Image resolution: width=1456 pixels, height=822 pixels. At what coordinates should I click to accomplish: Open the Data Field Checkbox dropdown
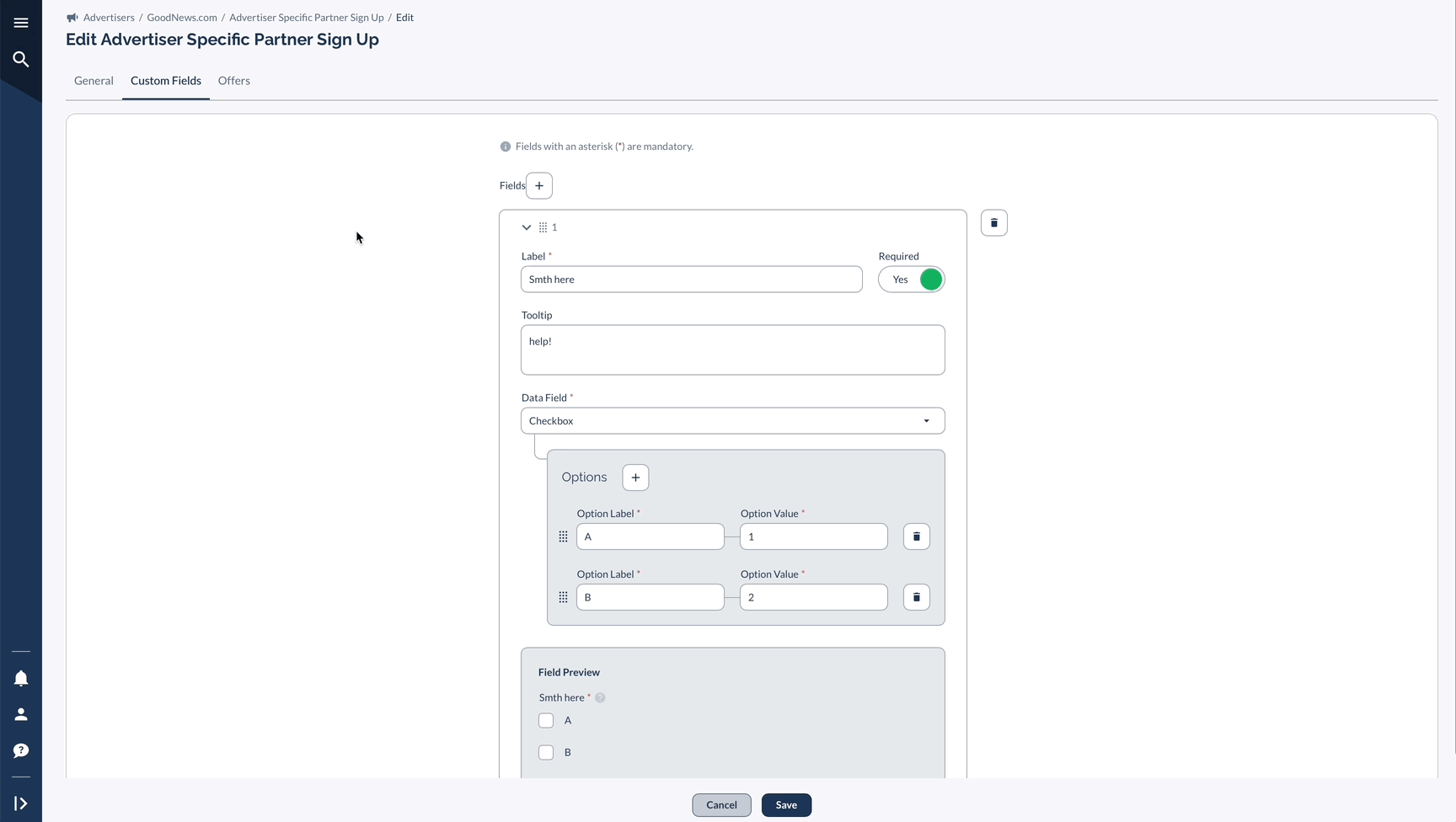(733, 421)
